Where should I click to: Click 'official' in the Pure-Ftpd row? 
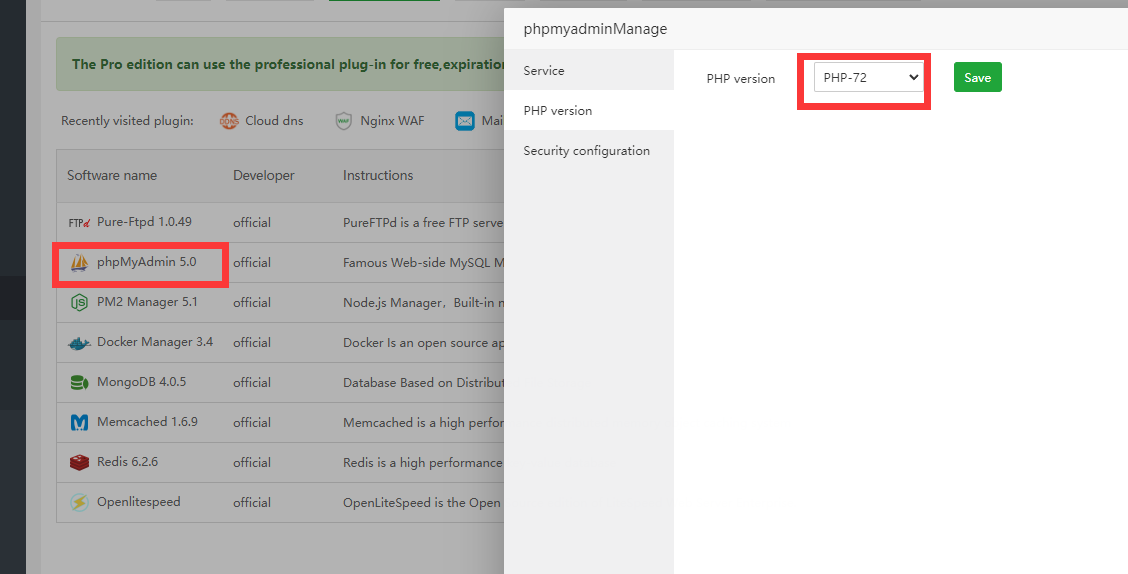252,222
